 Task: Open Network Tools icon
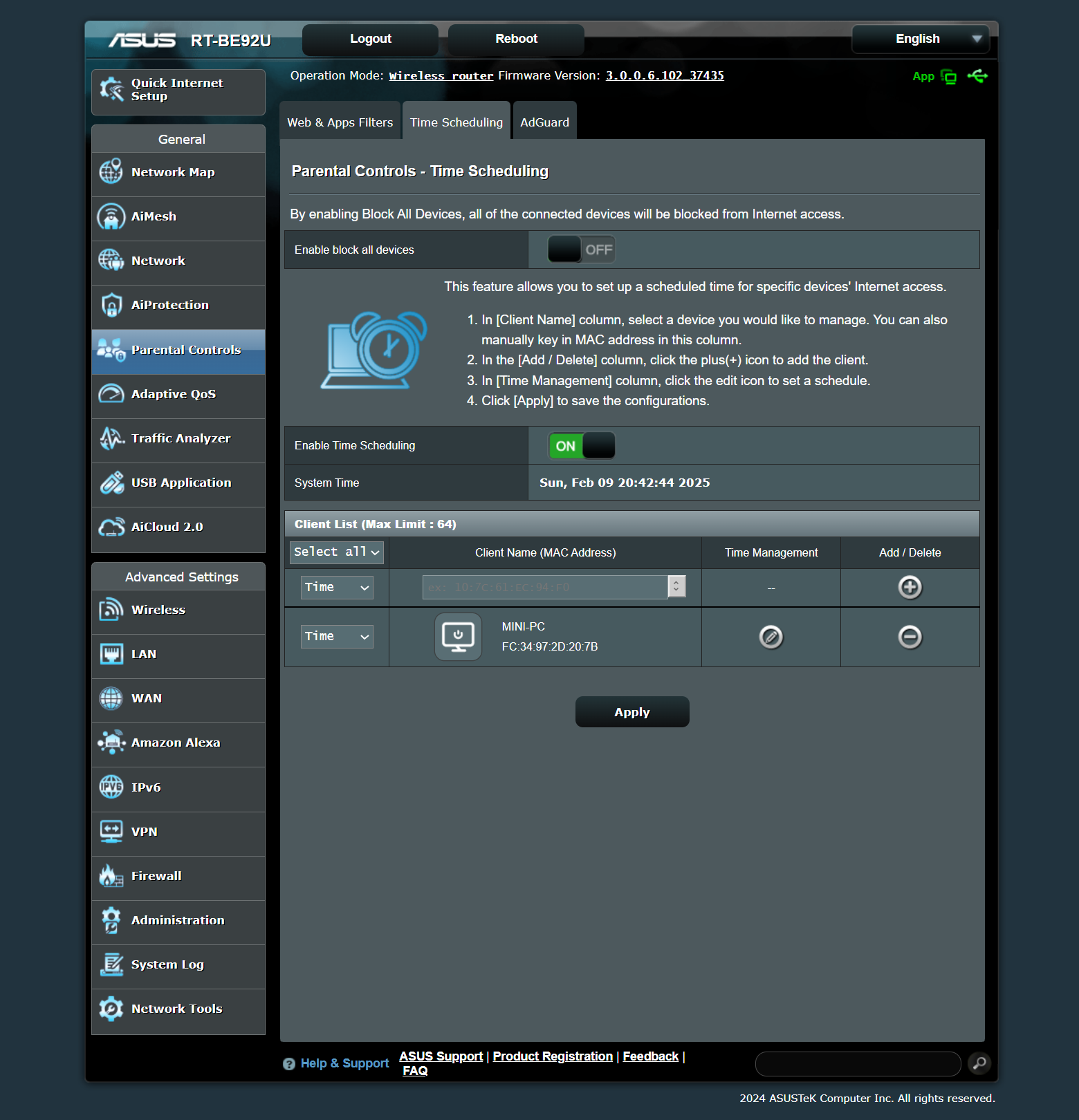111,1009
